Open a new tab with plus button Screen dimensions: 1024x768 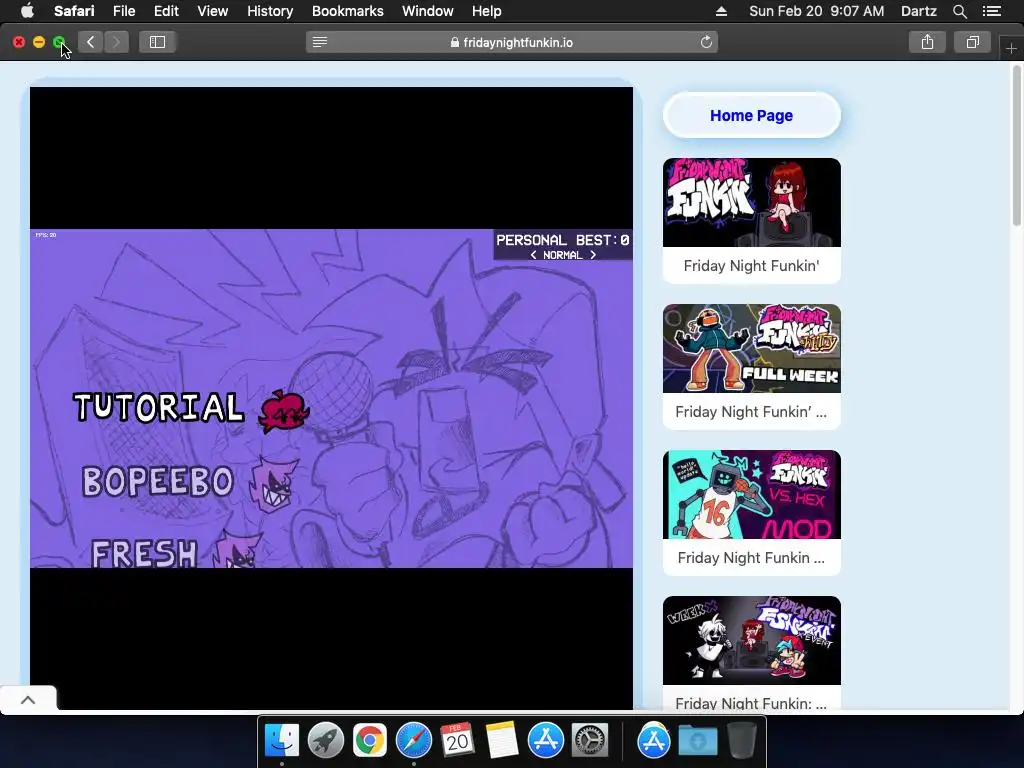1011,49
